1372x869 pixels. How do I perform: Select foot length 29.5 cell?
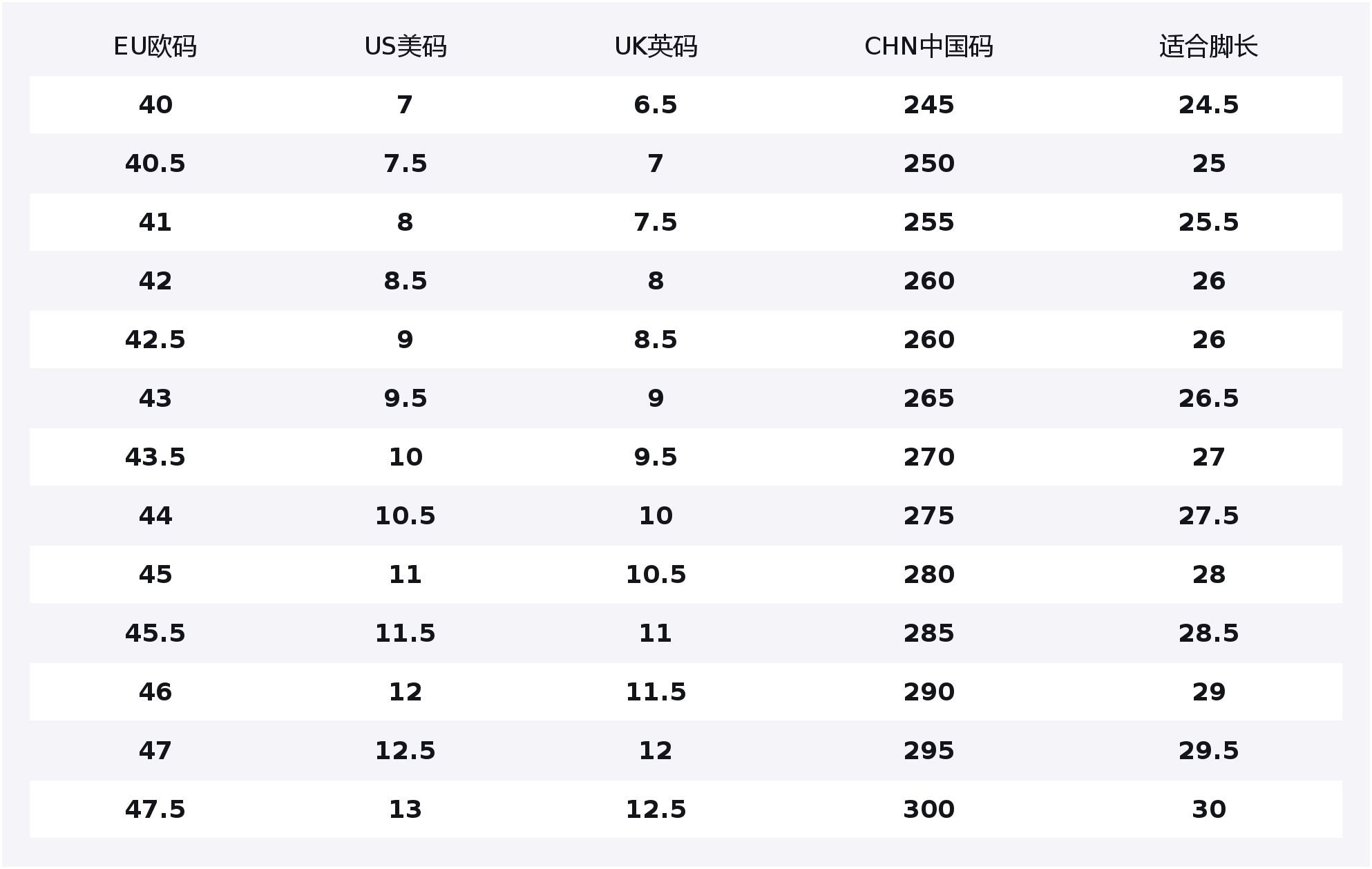1208,751
